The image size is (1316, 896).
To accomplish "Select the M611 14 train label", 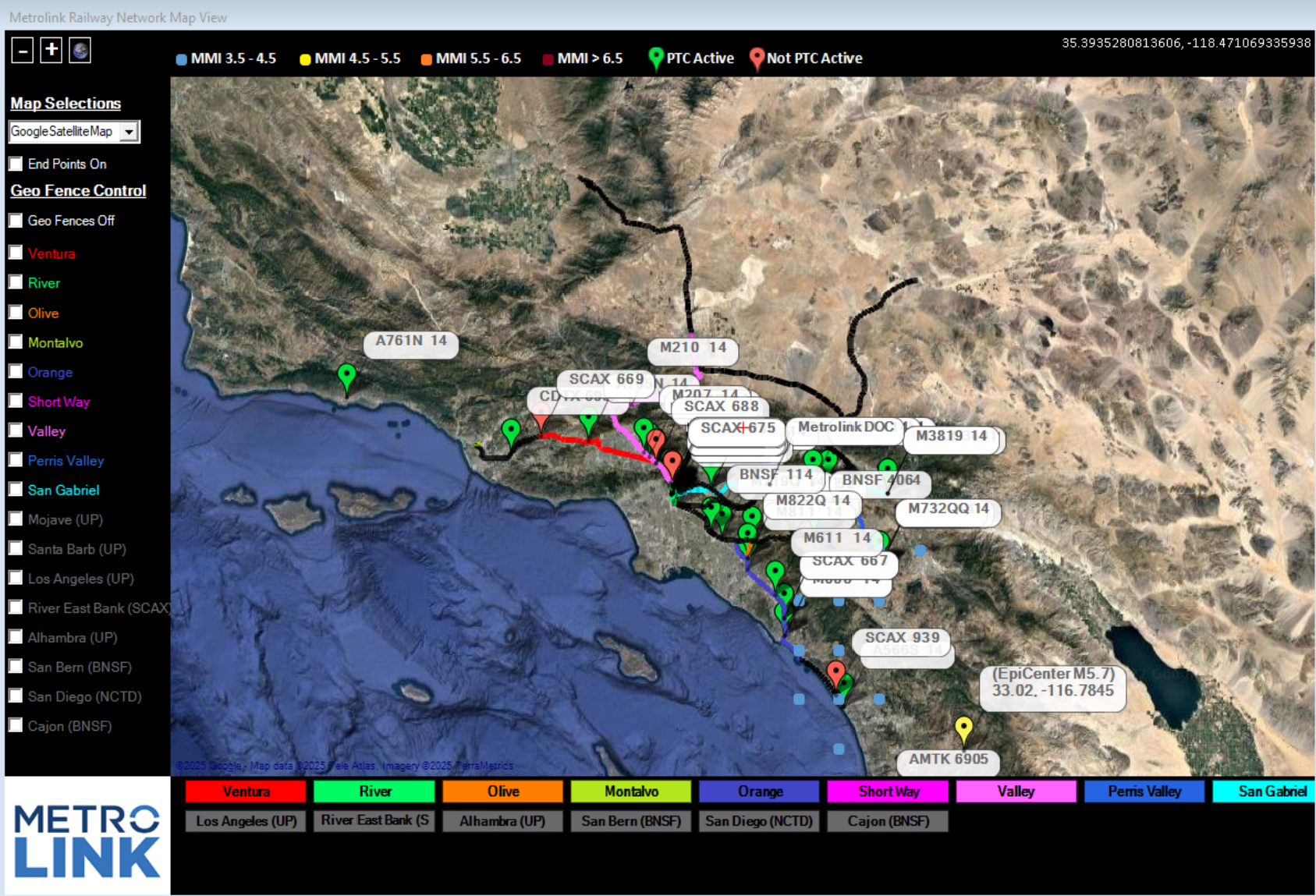I will coord(836,538).
